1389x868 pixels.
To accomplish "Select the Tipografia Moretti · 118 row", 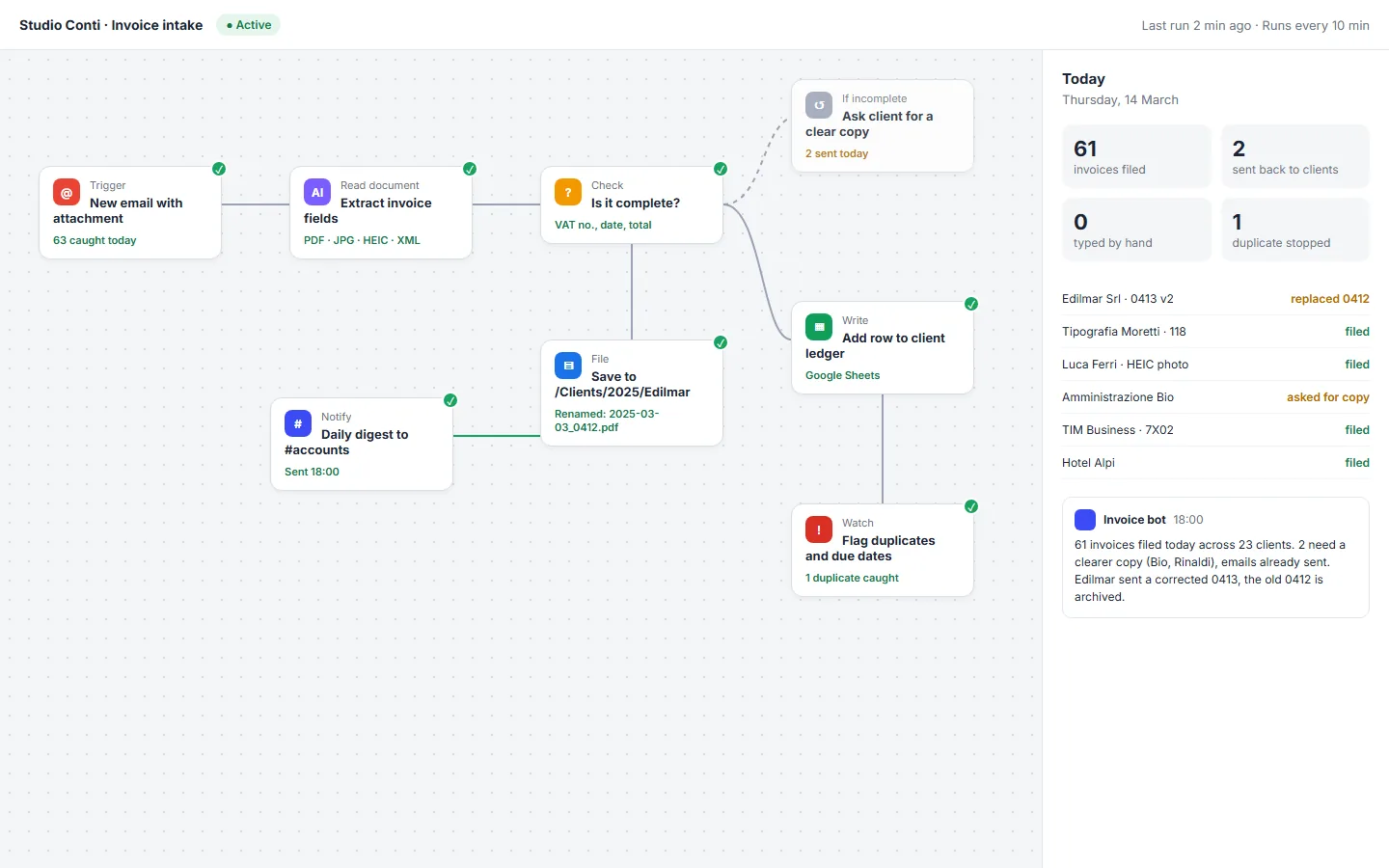I will 1215,332.
